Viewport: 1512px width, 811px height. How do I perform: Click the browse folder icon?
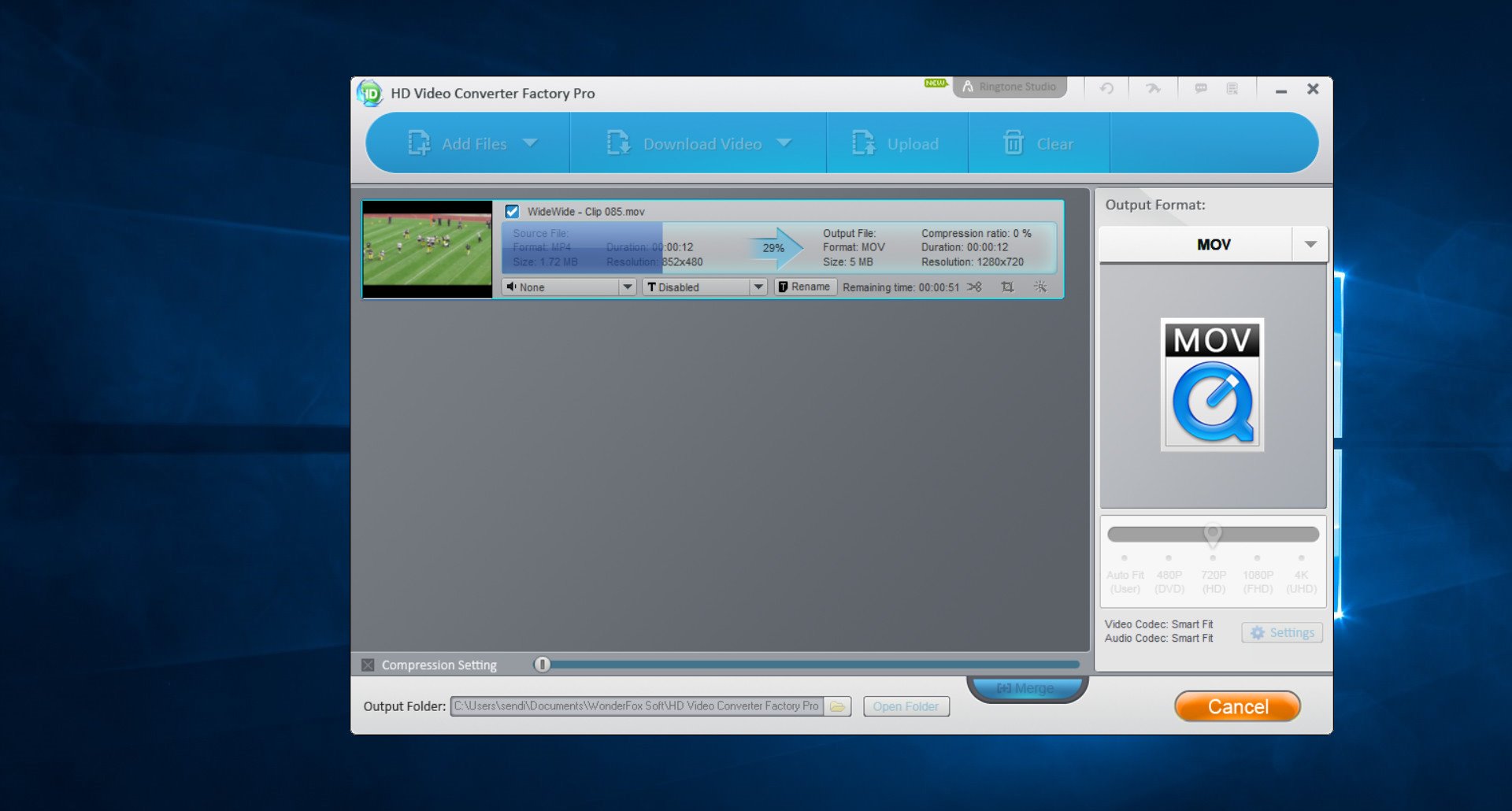pyautogui.click(x=837, y=706)
